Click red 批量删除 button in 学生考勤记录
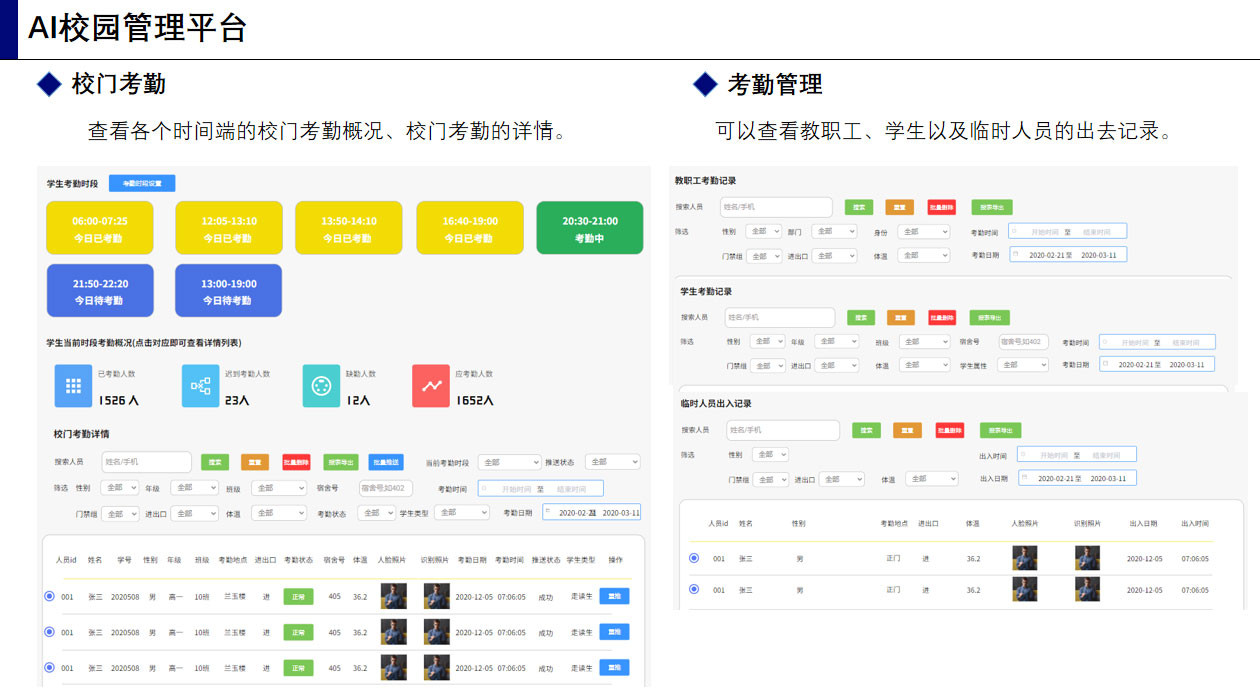The width and height of the screenshot is (1260, 700). (941, 317)
